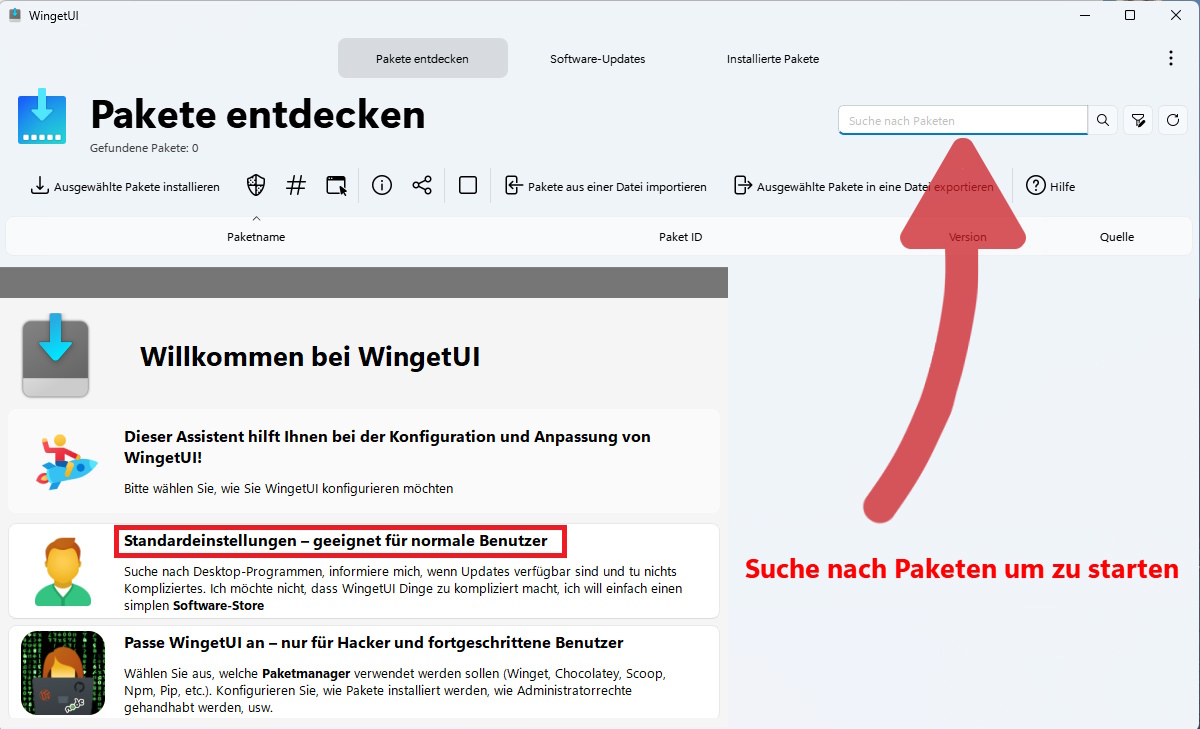Viewport: 1200px width, 729px height.
Task: Click the shield install as administrator icon
Action: coord(257,186)
